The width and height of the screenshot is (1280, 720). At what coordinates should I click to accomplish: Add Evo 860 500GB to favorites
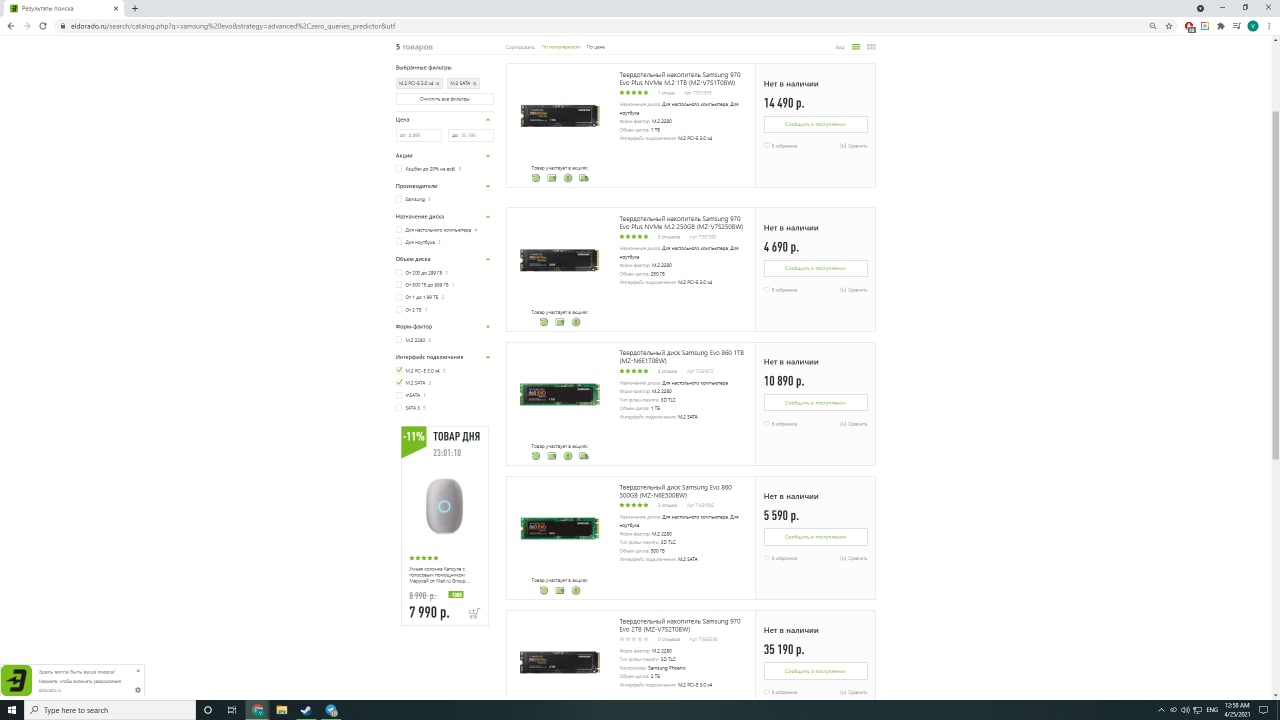pyautogui.click(x=781, y=558)
